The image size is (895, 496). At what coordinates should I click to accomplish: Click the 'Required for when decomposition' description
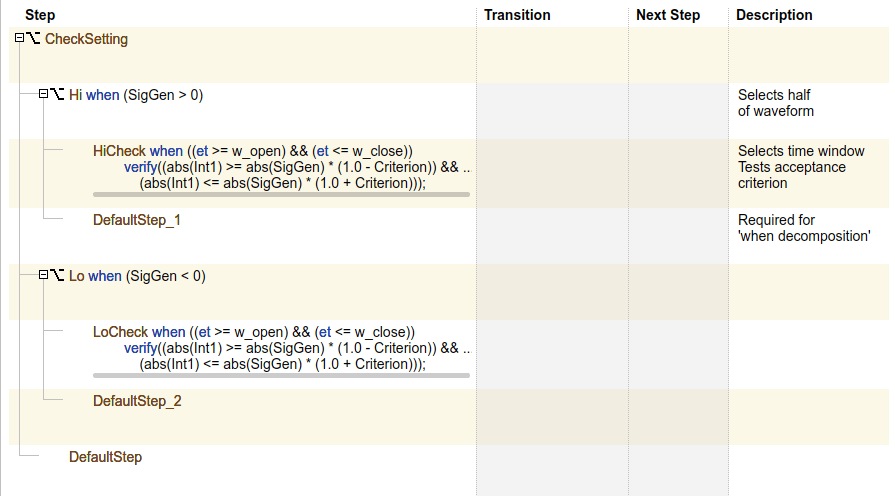point(804,227)
